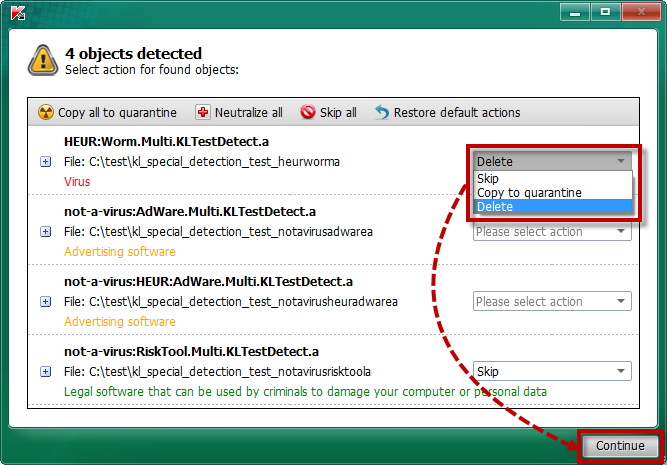
Task: Click Neutralize all label
Action: pos(249,113)
